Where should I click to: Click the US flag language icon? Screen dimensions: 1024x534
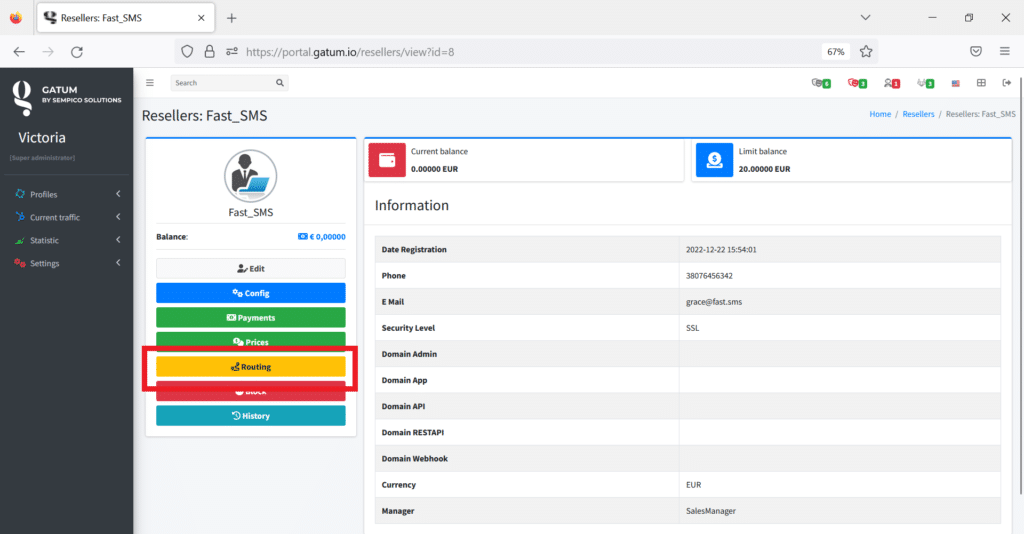click(955, 84)
